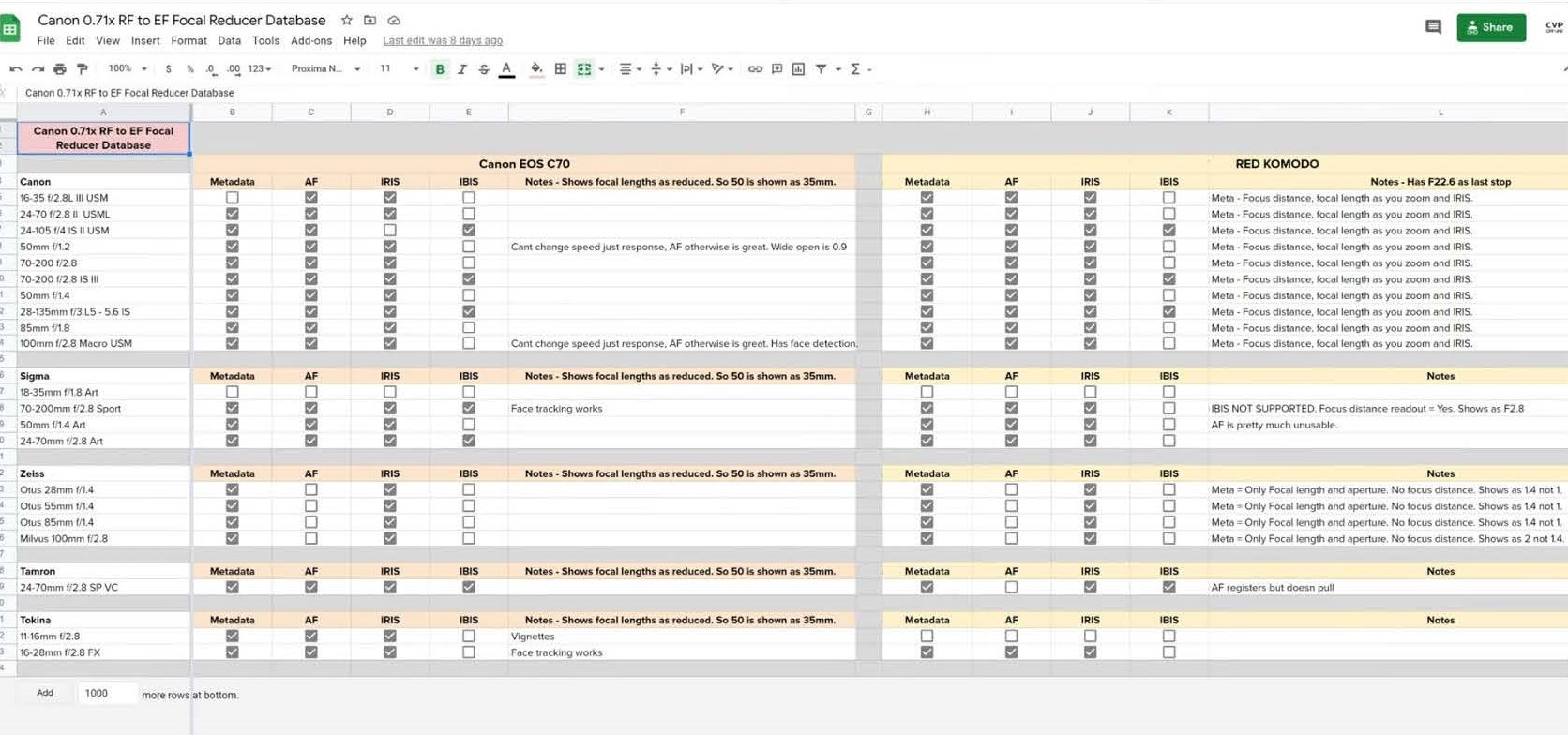This screenshot has width=1568, height=735.
Task: Open the Proxima Nova font dropdown
Action: [325, 69]
